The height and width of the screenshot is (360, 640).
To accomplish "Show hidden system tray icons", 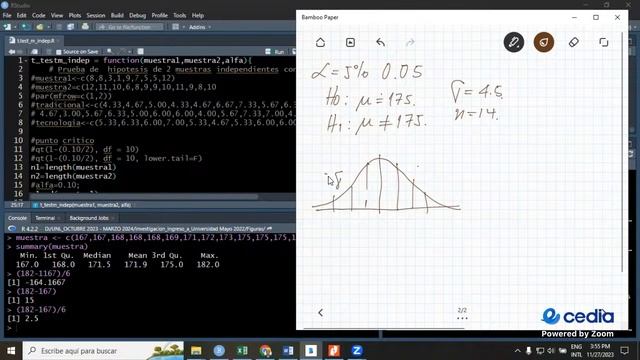I will pyautogui.click(x=517, y=351).
